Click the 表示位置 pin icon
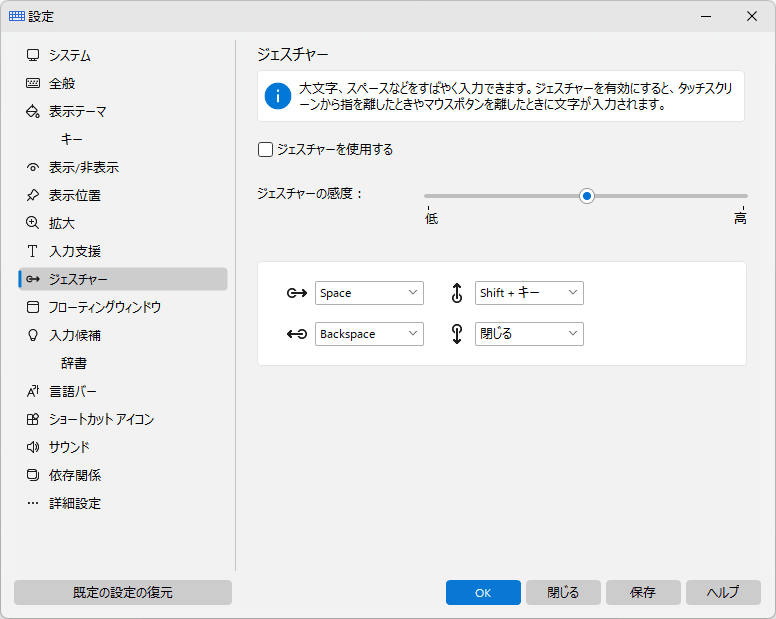 point(33,195)
